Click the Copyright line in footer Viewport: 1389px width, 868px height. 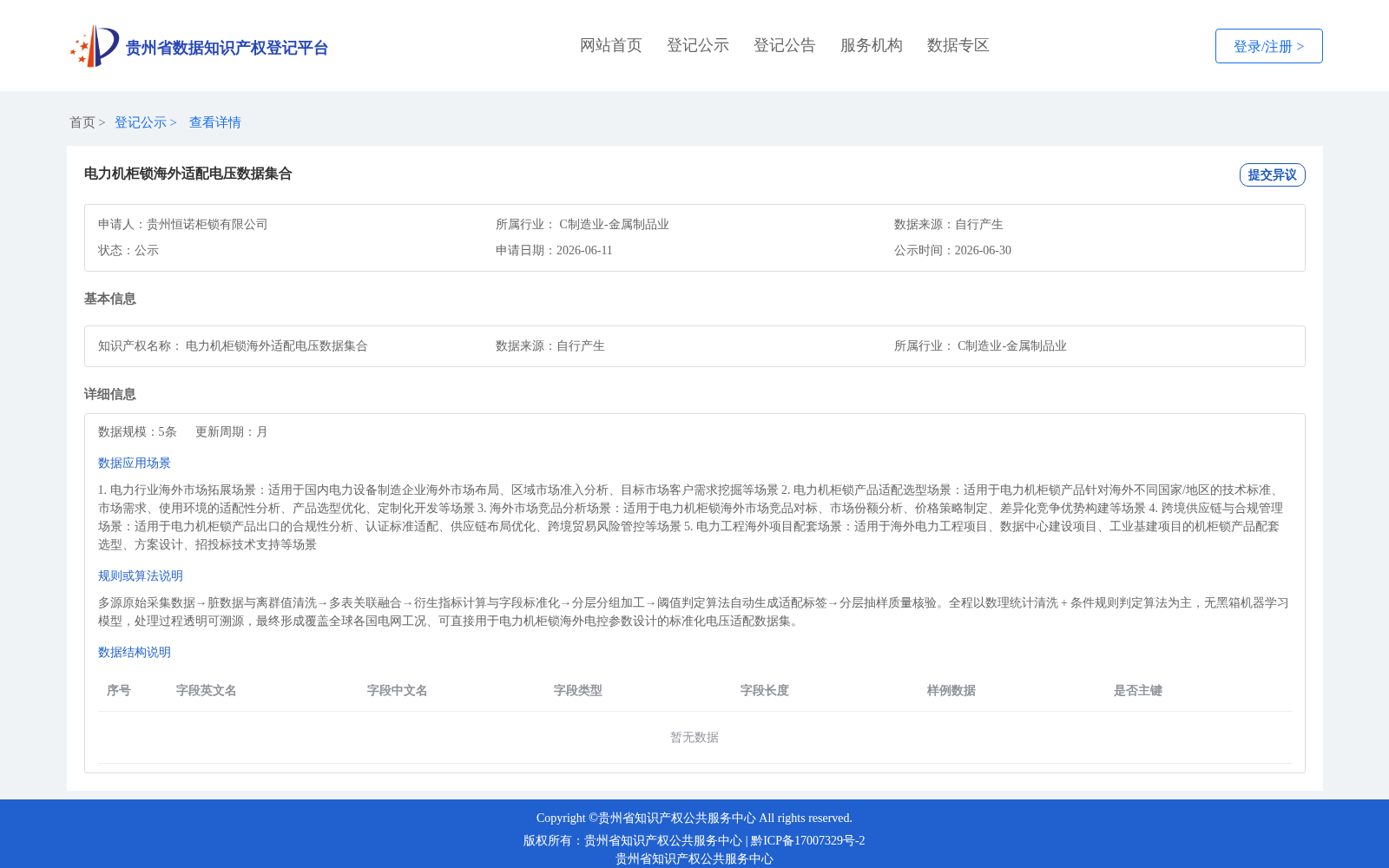tap(694, 818)
